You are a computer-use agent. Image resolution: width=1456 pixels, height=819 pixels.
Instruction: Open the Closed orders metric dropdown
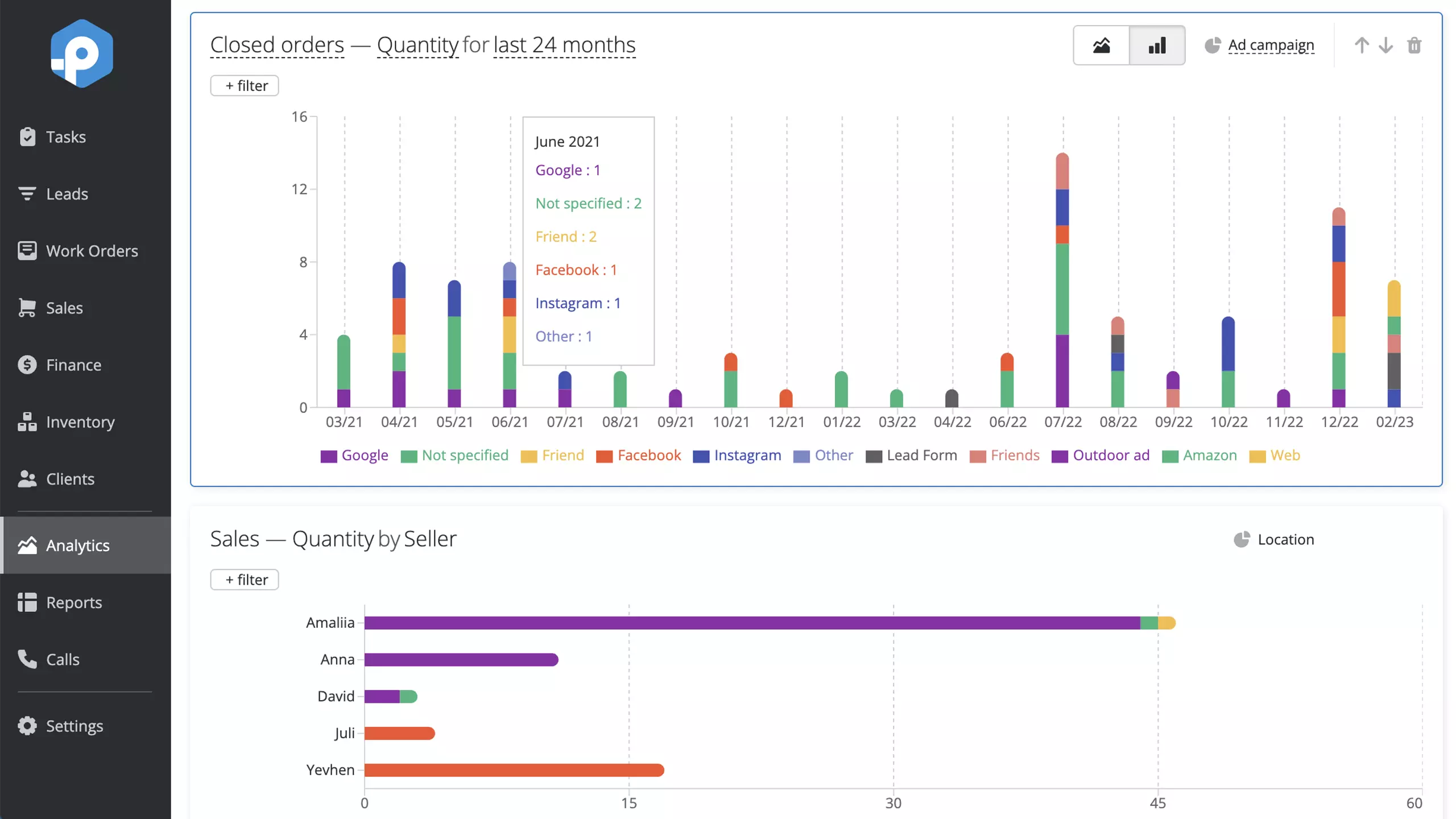pyautogui.click(x=277, y=45)
